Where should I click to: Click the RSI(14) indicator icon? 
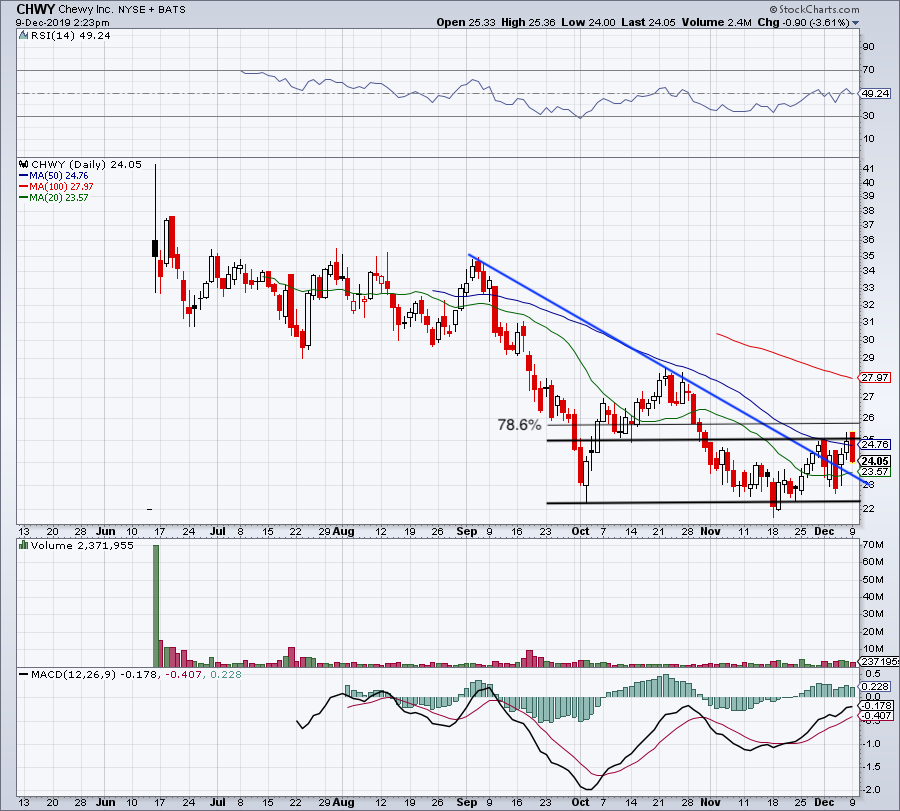[22, 33]
